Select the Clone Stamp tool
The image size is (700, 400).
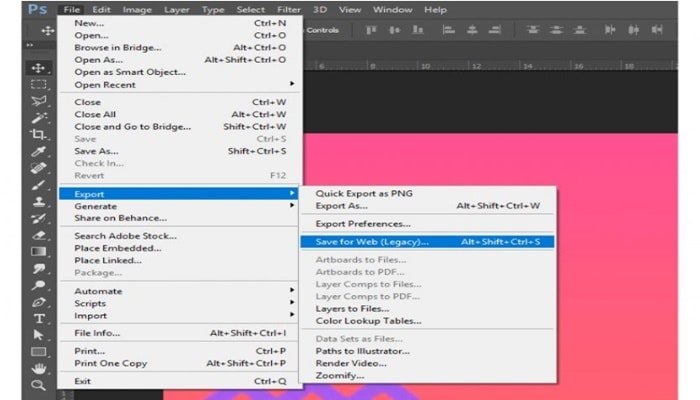coord(38,202)
